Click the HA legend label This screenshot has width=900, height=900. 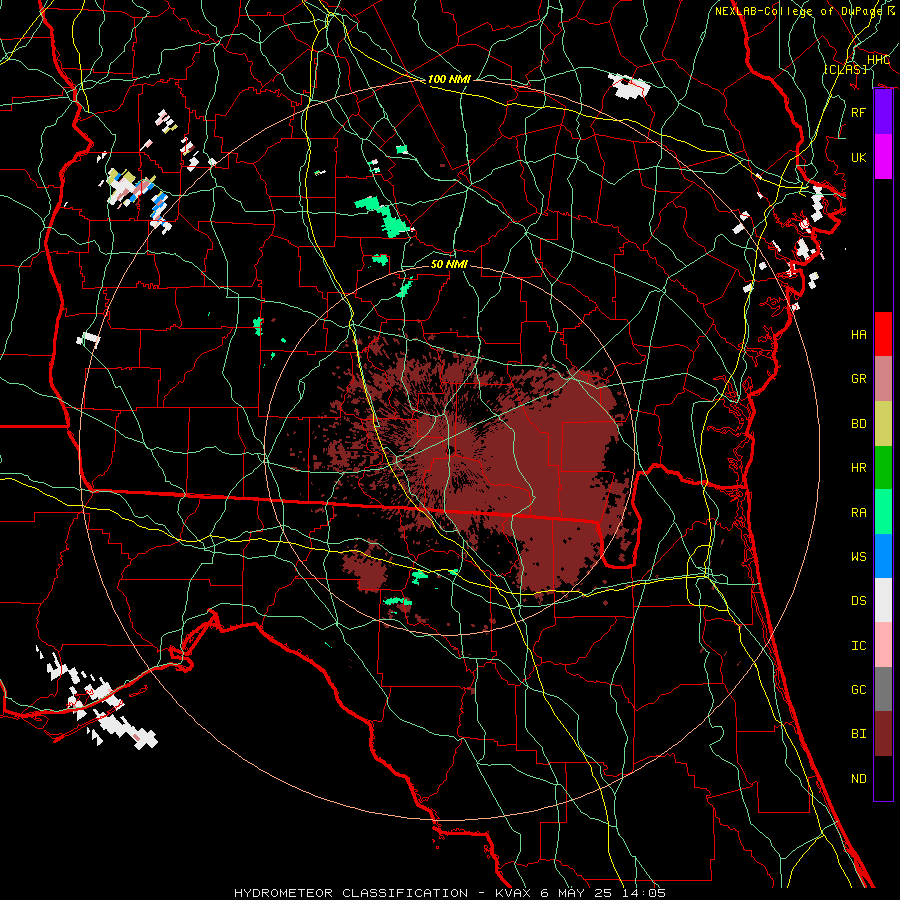tap(859, 335)
